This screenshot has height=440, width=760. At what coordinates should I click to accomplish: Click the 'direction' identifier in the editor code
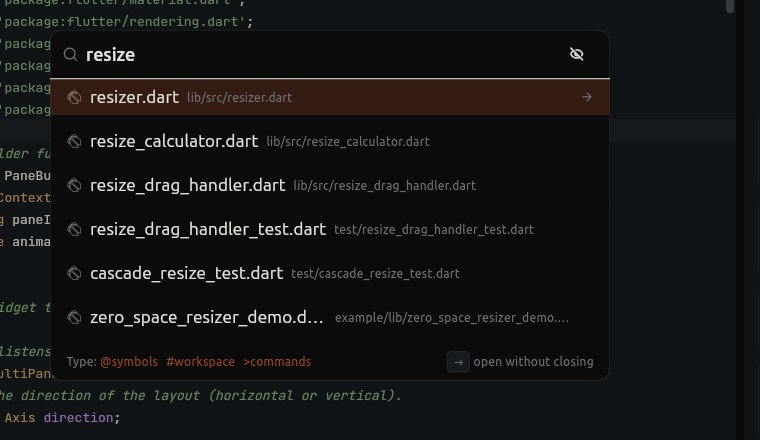coord(78,418)
